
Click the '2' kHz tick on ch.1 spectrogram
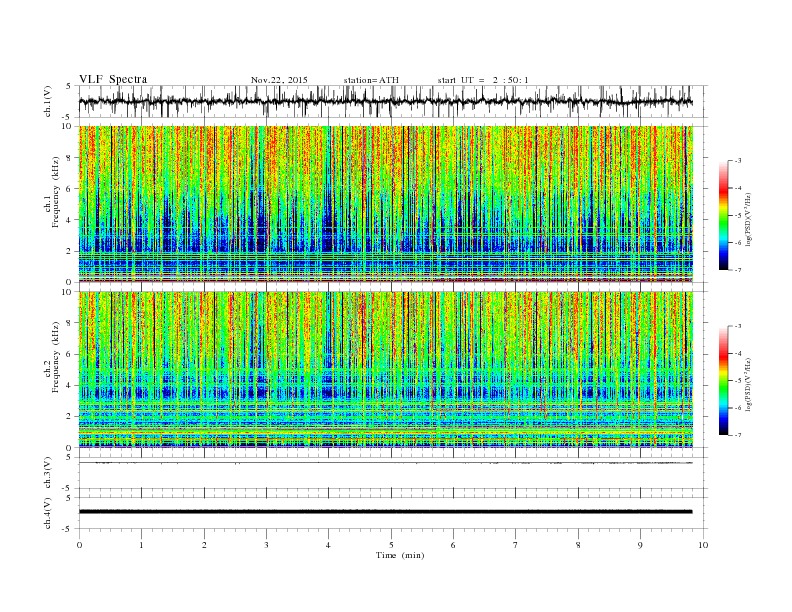pyautogui.click(x=70, y=251)
